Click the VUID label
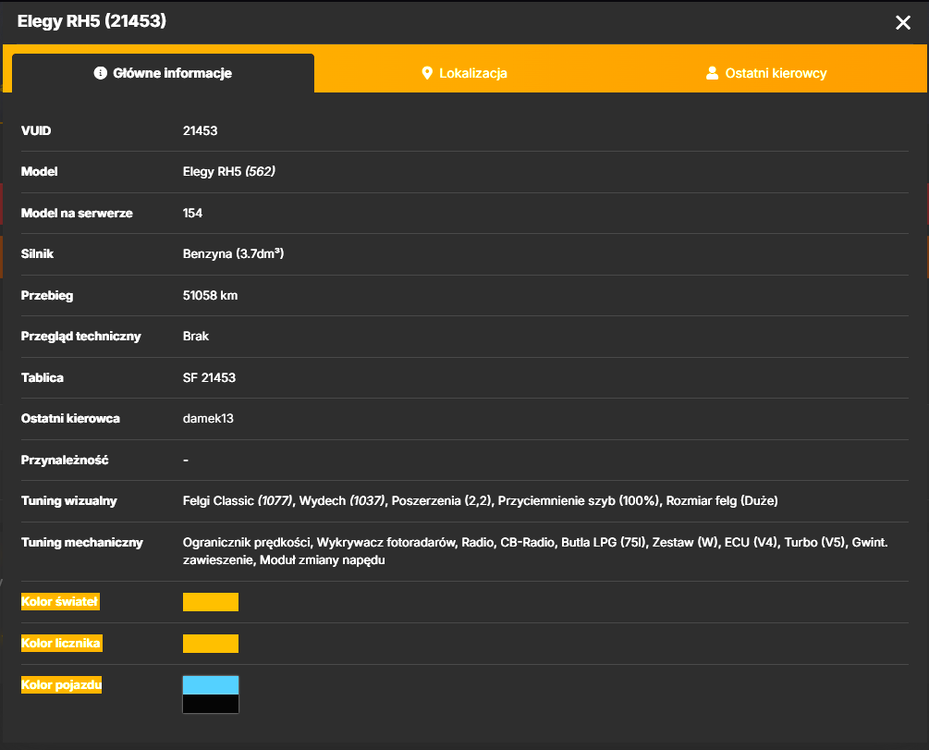 36,130
